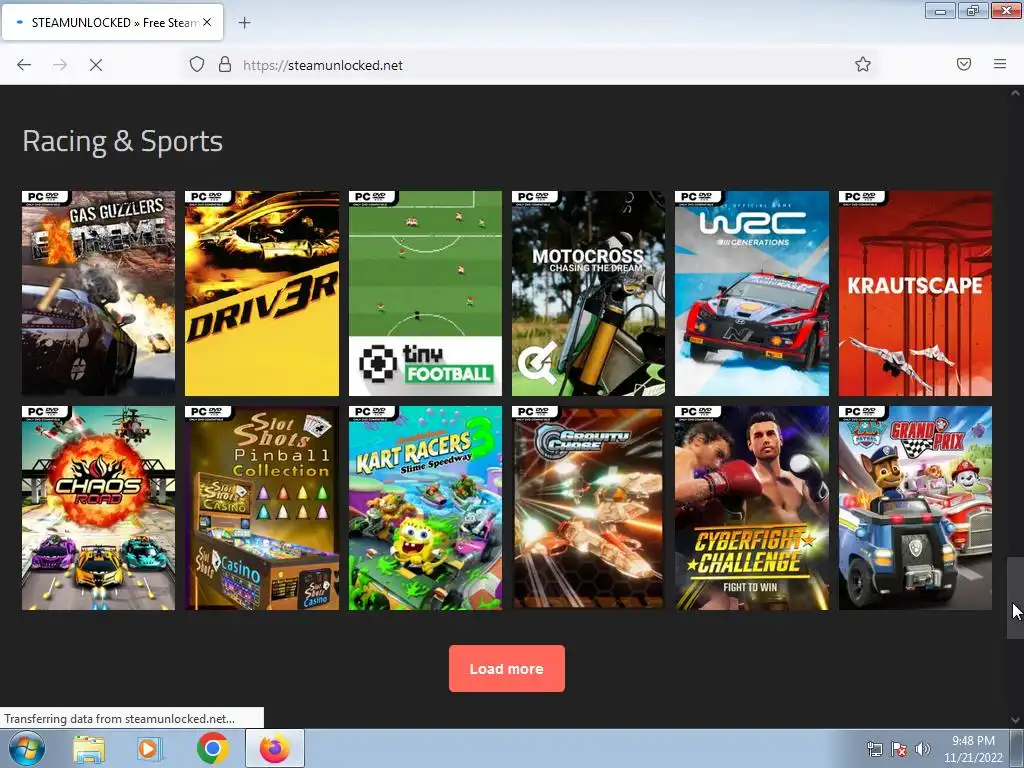Open the Cyberfight Challenge game cover
Viewport: 1024px width, 768px height.
coord(752,508)
